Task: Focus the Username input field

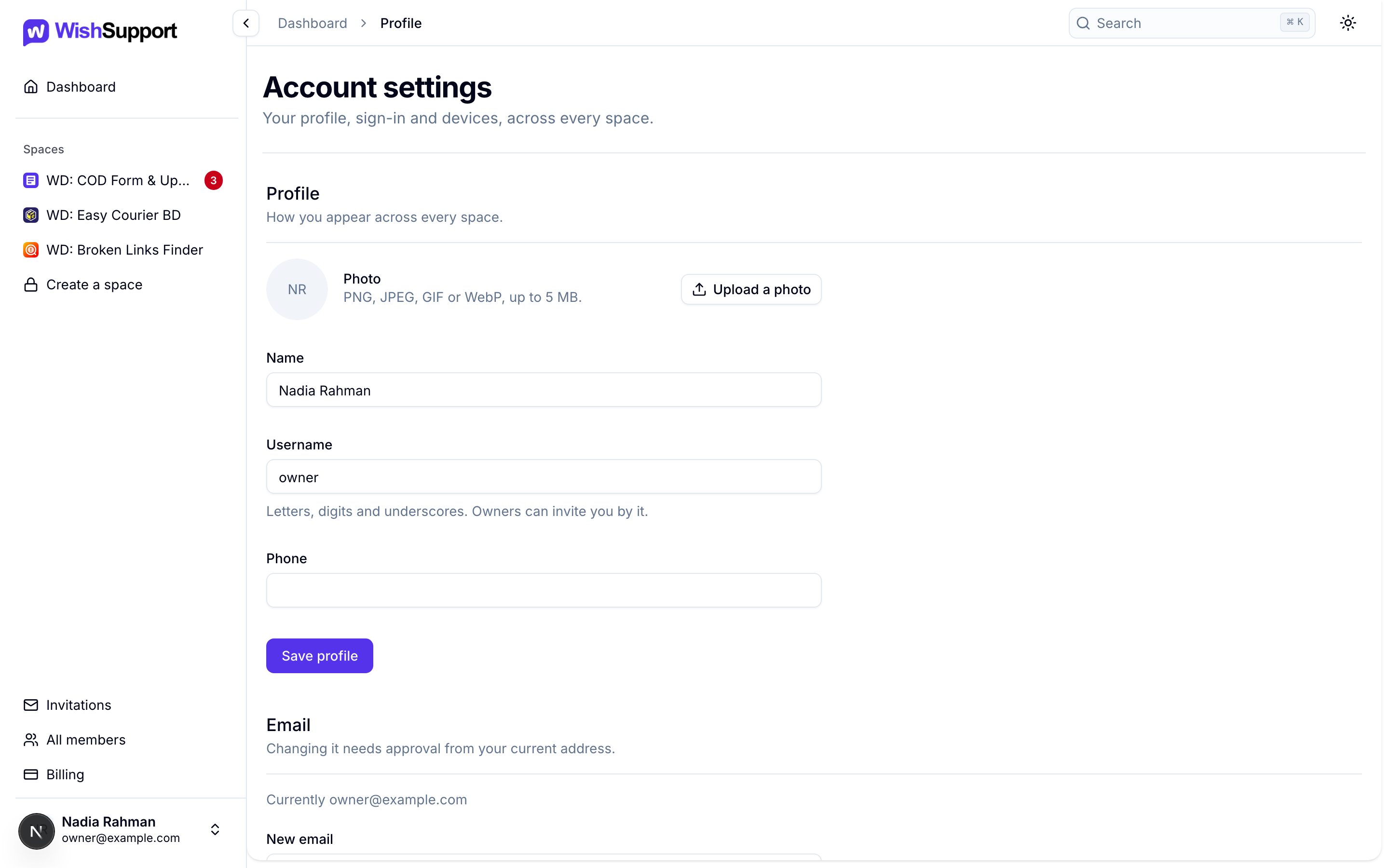Action: 544,477
